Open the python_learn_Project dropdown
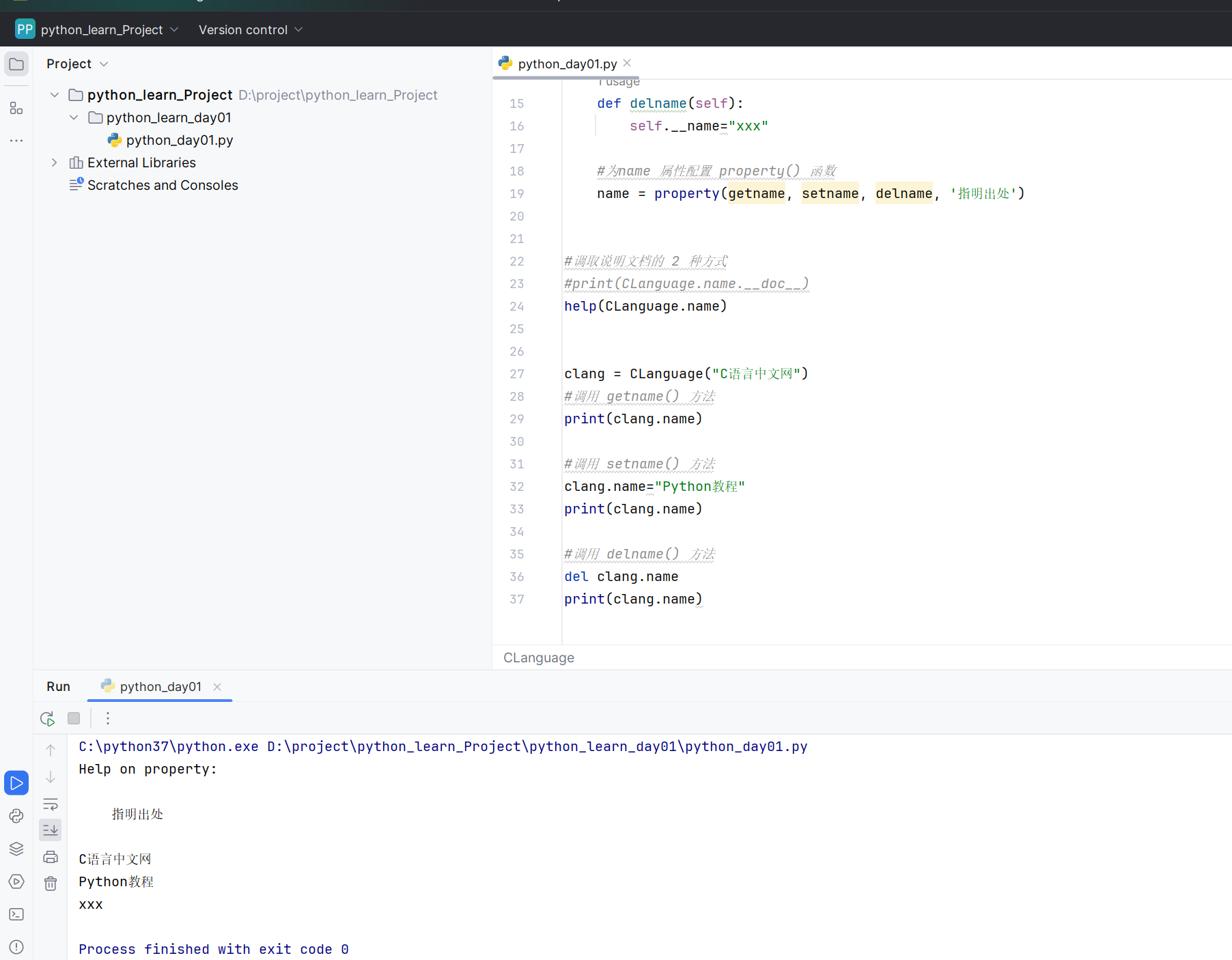This screenshot has height=960, width=1232. (109, 29)
